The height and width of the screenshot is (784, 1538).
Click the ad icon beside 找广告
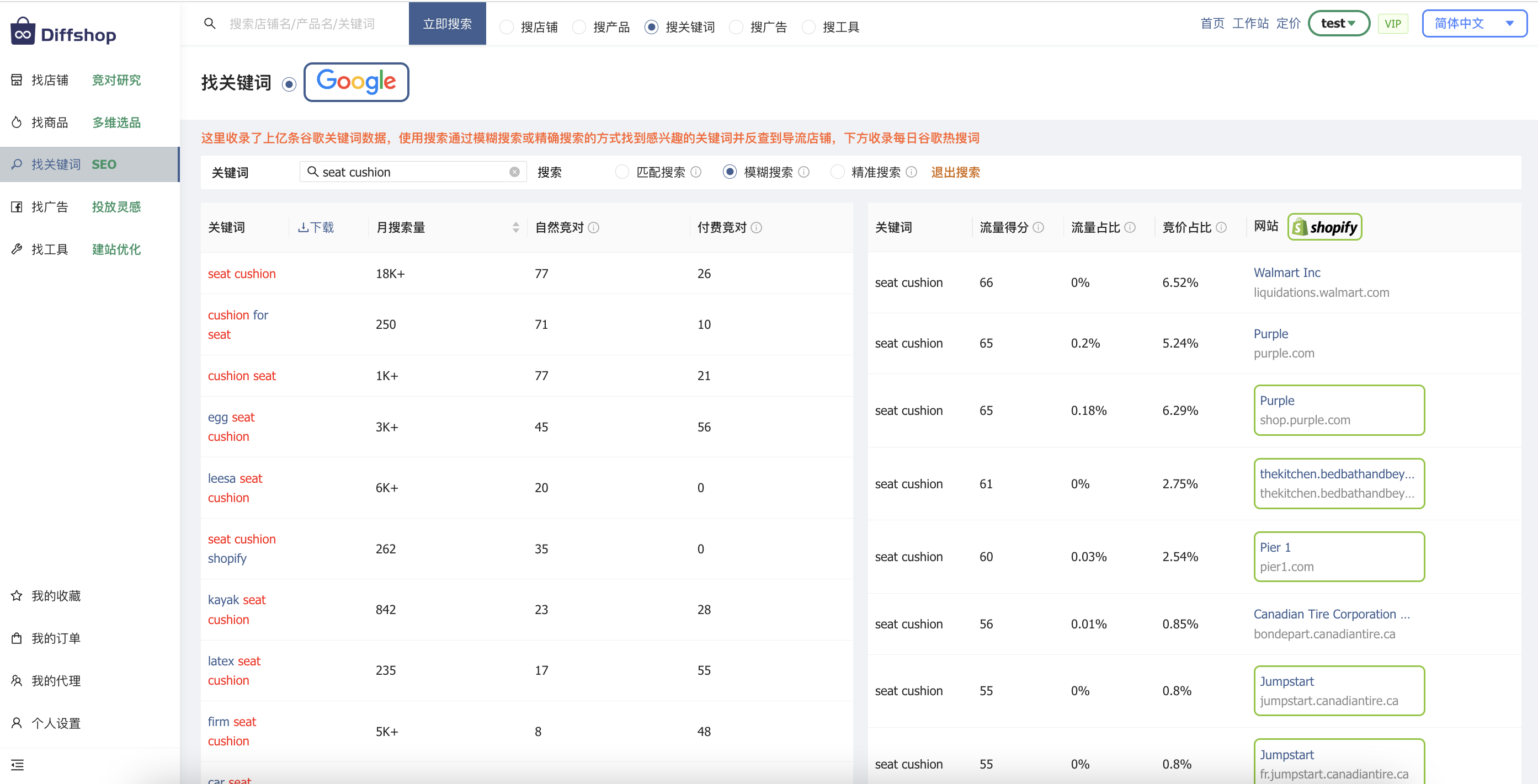pyautogui.click(x=17, y=206)
